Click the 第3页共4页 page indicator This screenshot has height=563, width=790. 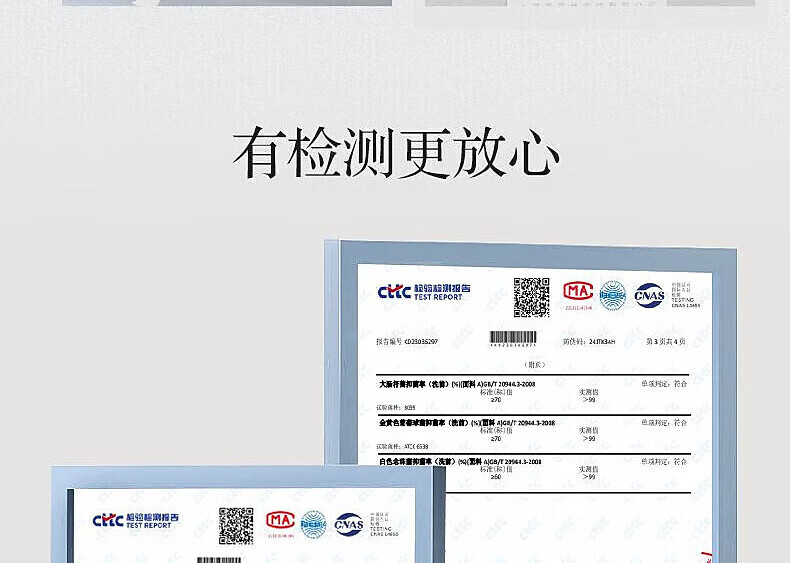(666, 341)
